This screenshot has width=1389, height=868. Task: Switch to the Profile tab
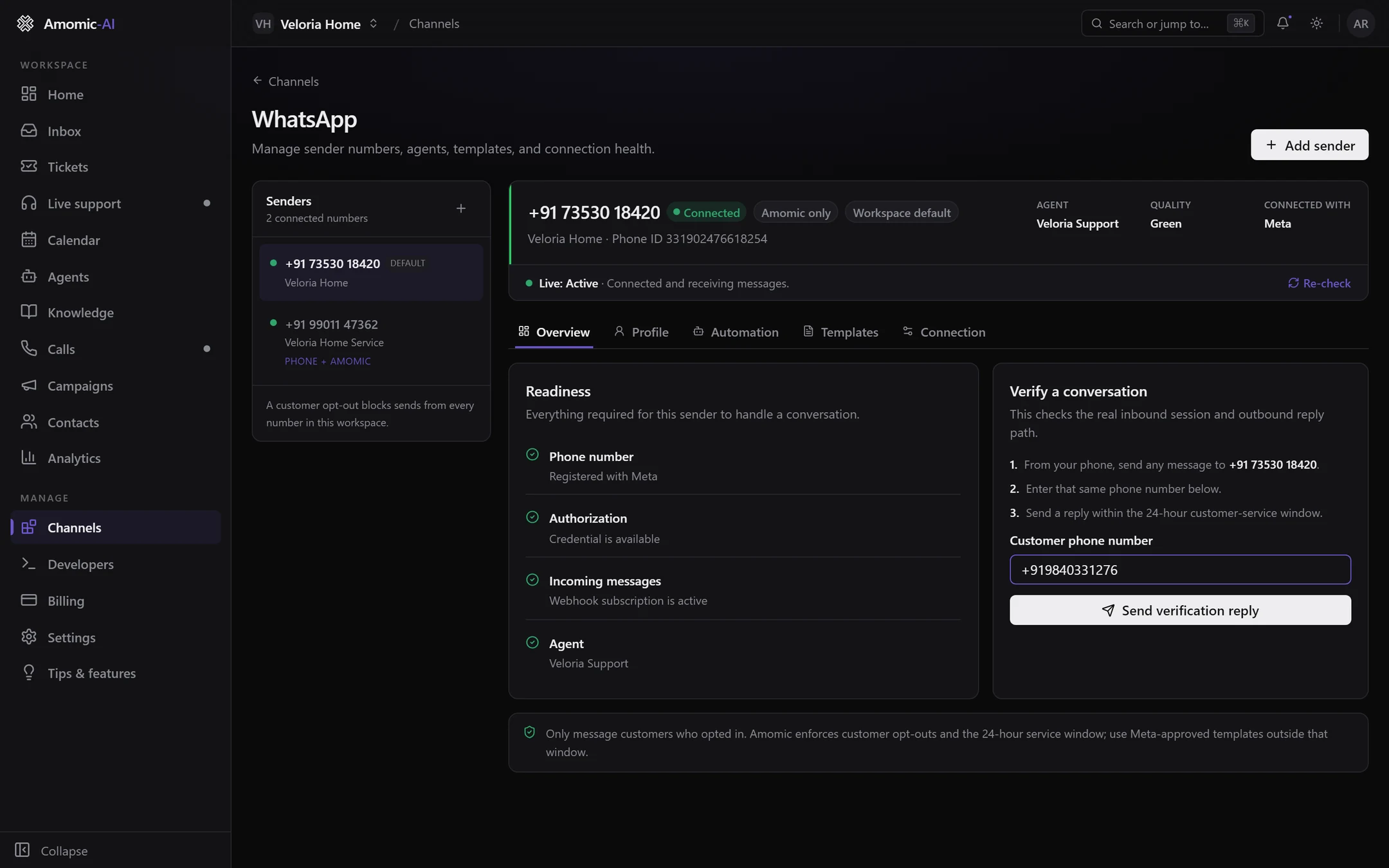[641, 332]
